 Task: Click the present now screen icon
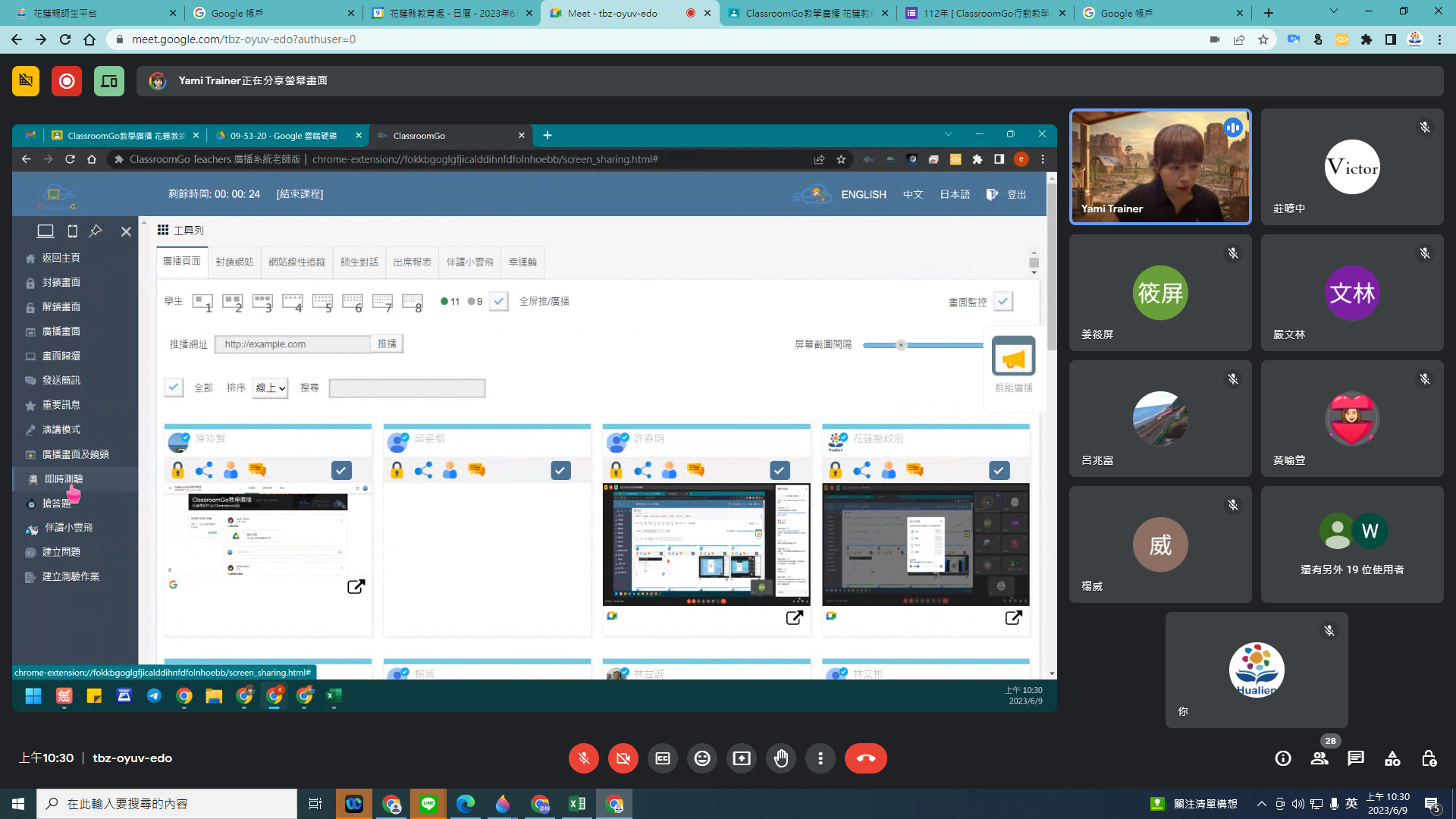(x=742, y=758)
